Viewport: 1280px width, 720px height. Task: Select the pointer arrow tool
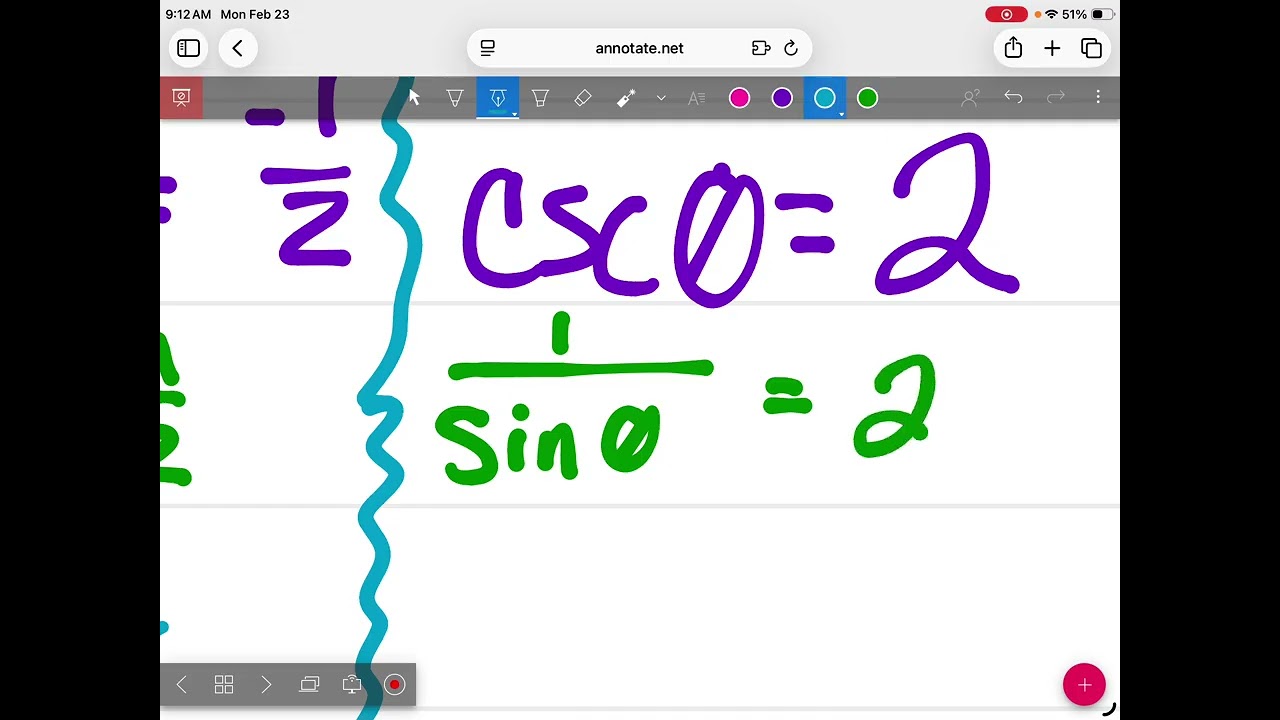pyautogui.click(x=414, y=97)
